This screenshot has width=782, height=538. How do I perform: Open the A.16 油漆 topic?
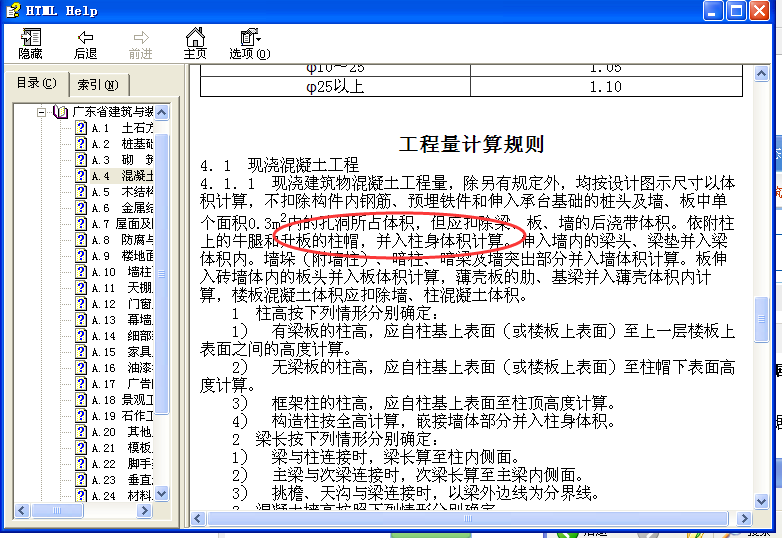122,367
